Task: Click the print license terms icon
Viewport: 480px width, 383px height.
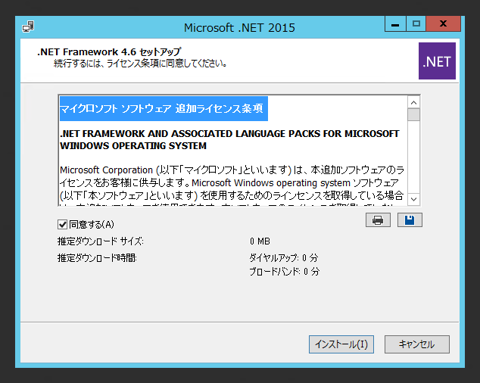Action: click(x=378, y=220)
